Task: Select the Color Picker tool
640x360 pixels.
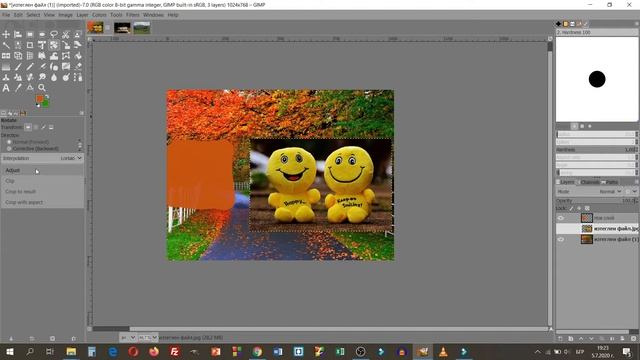Action: [18, 87]
